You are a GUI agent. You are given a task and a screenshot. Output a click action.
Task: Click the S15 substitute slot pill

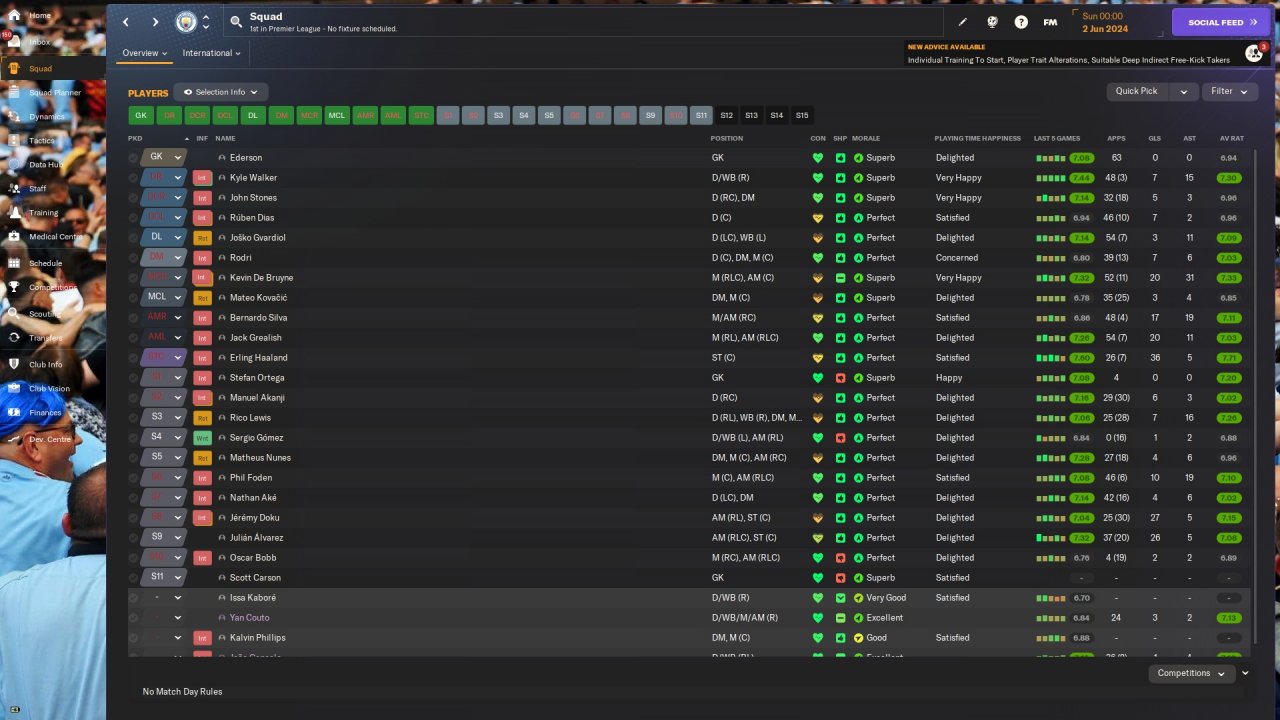click(802, 115)
